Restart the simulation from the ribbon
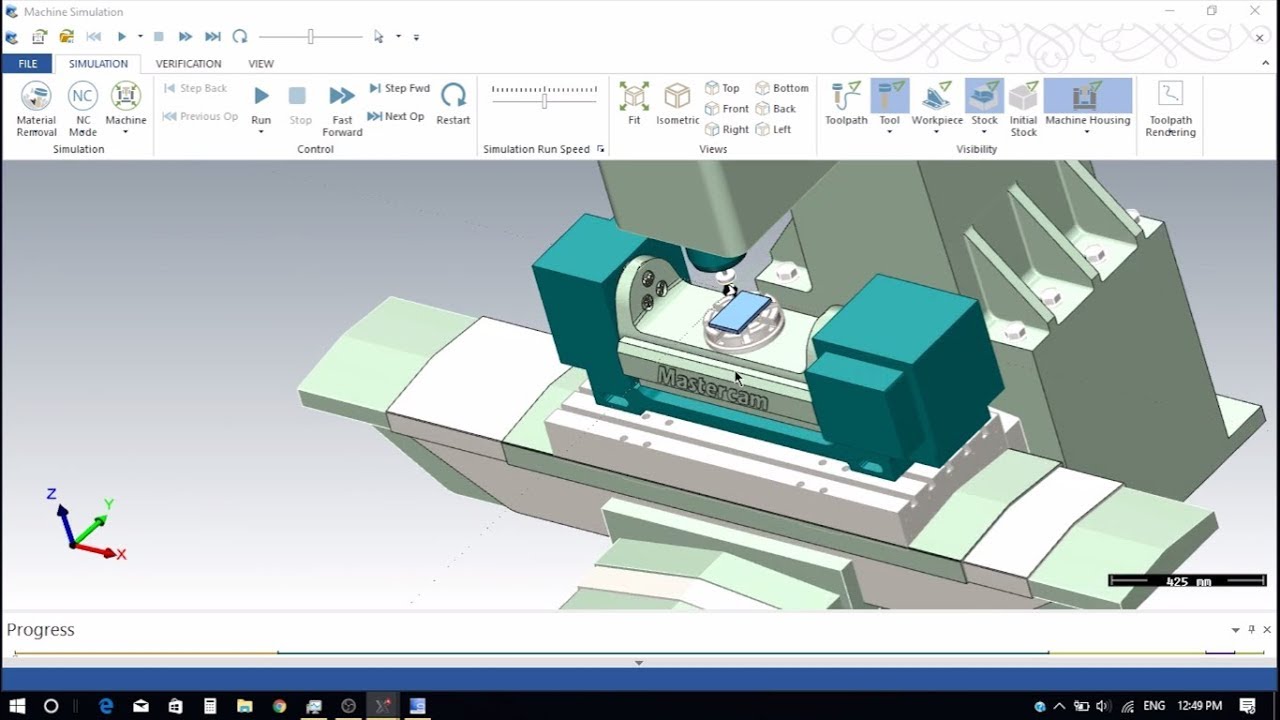Screen dimensions: 1280x720 [453, 104]
